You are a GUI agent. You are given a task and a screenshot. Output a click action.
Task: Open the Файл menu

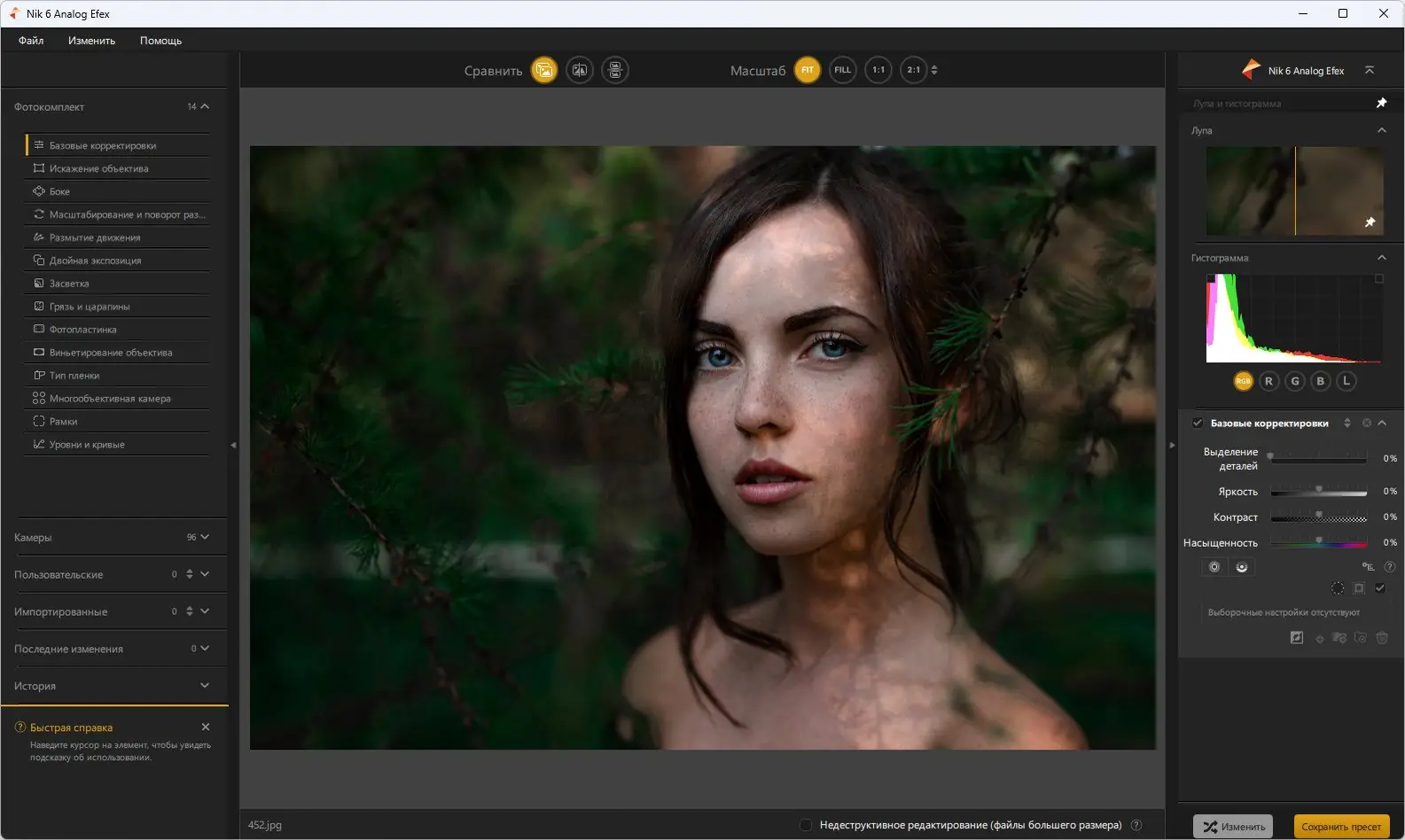(31, 41)
